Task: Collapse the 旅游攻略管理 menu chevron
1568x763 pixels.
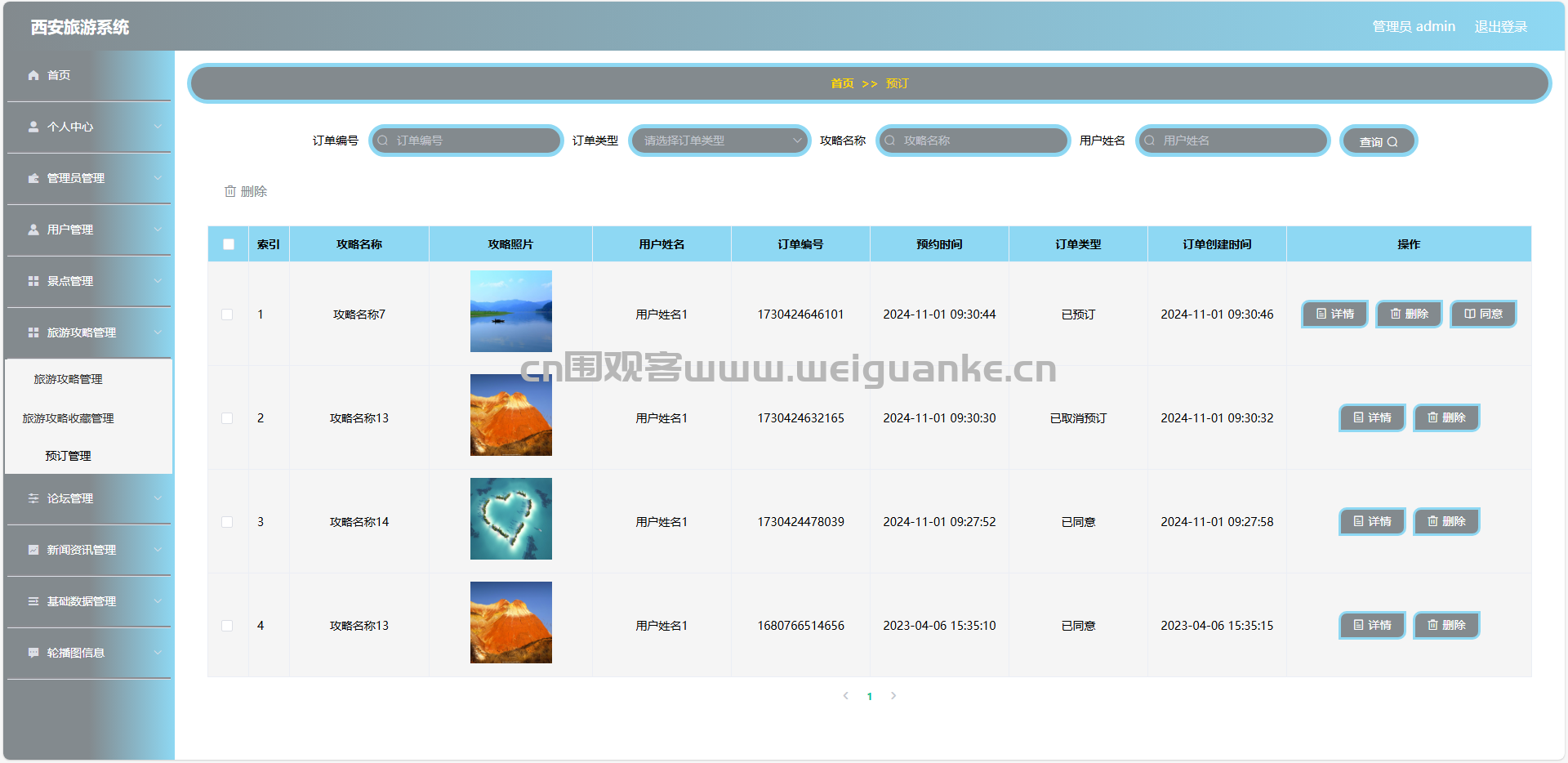Action: (158, 332)
